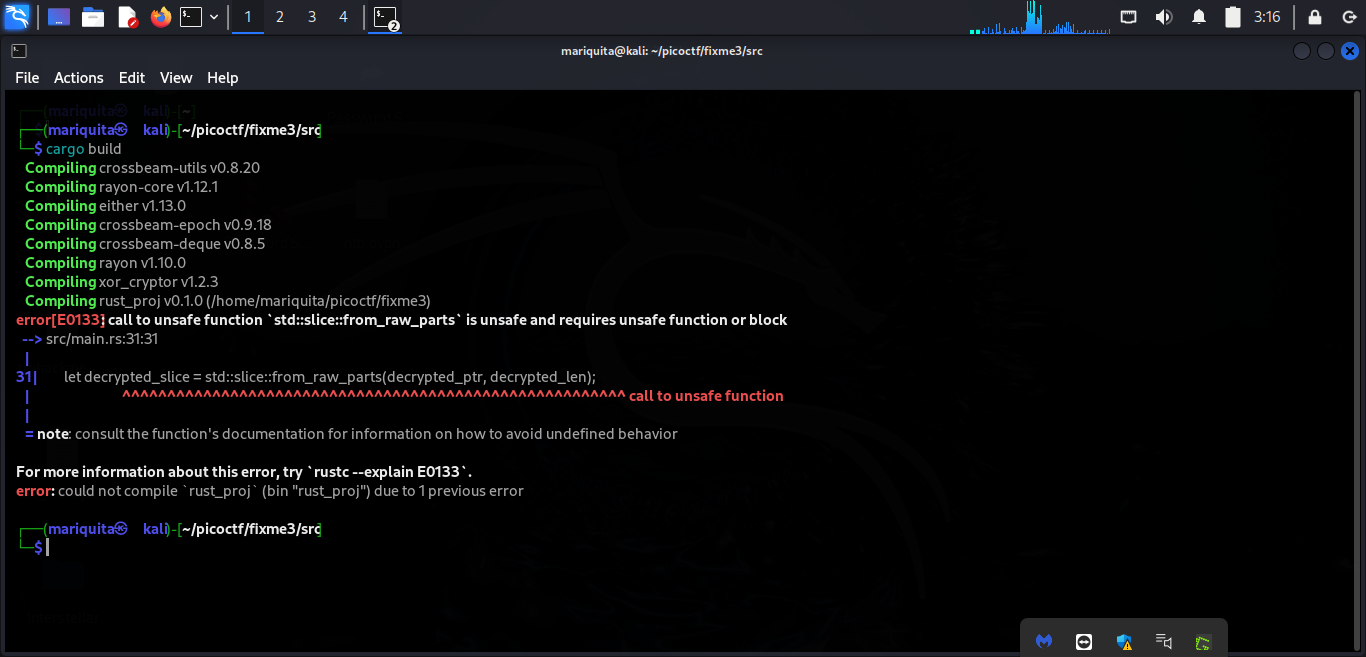Screen dimensions: 1366x657
Task: Expand the terminal launcher dropdown arrow
Action: click(x=213, y=17)
